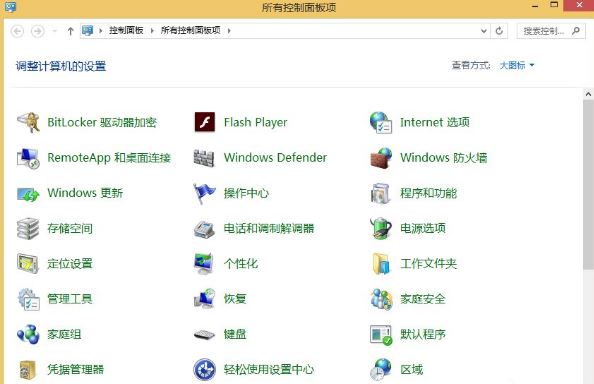Click the Windows Defender text link
This screenshot has width=594, height=384.
click(275, 158)
